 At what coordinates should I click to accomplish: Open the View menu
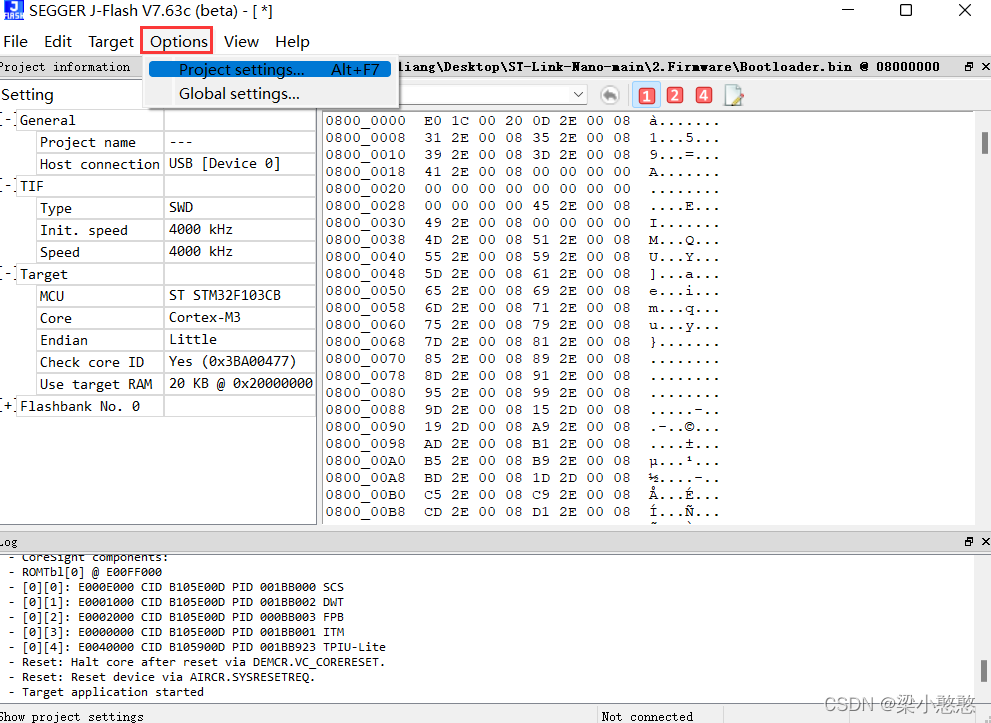[241, 42]
